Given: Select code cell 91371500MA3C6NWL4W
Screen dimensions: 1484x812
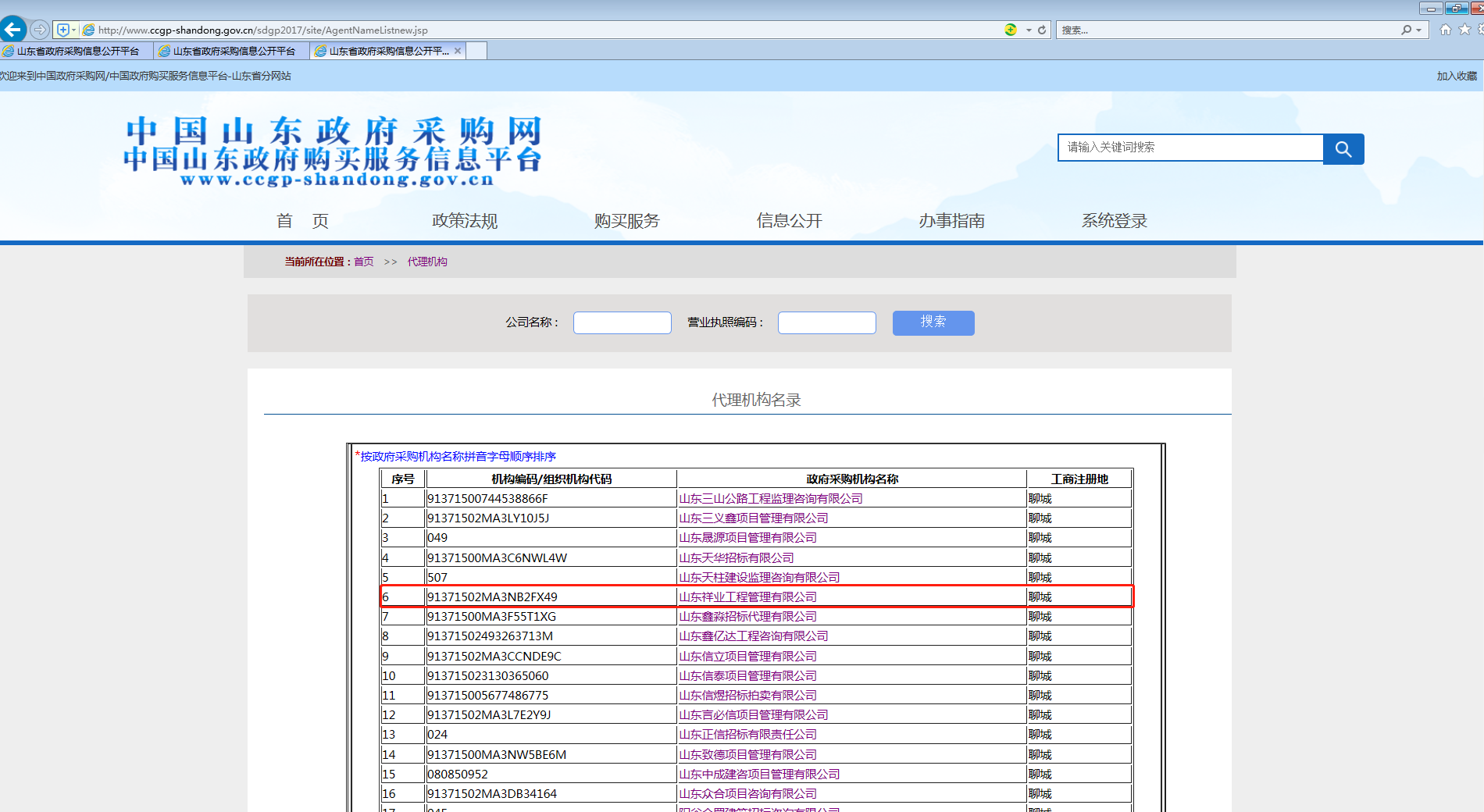Looking at the screenshot, I should (x=551, y=558).
